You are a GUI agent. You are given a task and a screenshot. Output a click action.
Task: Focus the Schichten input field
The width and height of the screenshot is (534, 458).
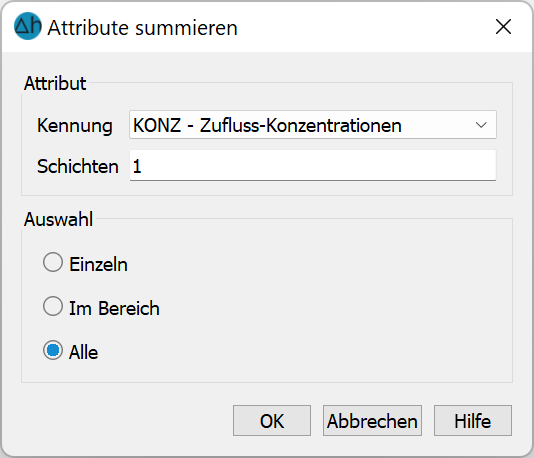[x=313, y=165]
